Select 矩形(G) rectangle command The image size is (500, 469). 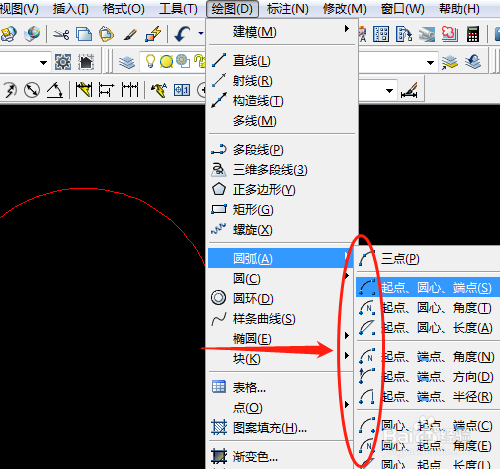coord(282,210)
